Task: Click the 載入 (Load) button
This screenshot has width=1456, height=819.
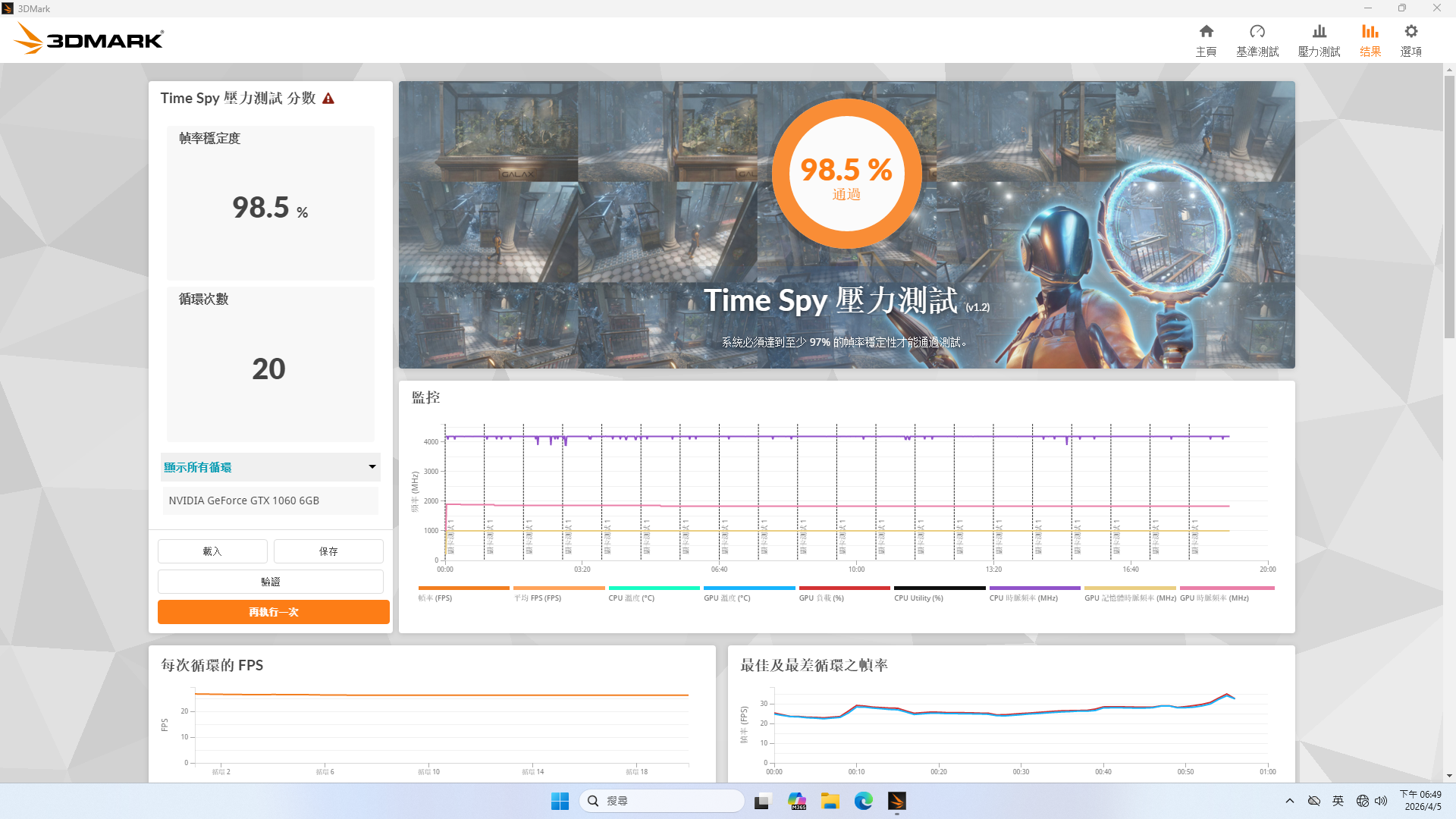Action: tap(212, 551)
